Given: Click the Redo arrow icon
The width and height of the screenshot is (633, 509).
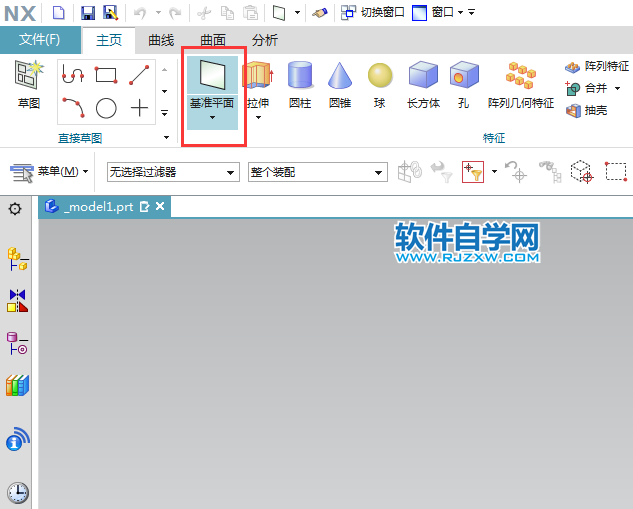Looking at the screenshot, I should 175,13.
